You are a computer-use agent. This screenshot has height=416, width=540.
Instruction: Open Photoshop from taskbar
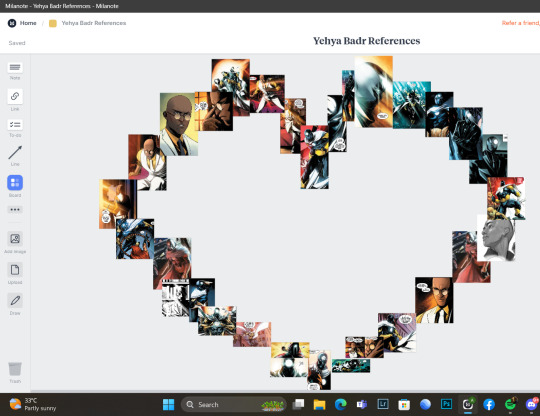[446, 404]
